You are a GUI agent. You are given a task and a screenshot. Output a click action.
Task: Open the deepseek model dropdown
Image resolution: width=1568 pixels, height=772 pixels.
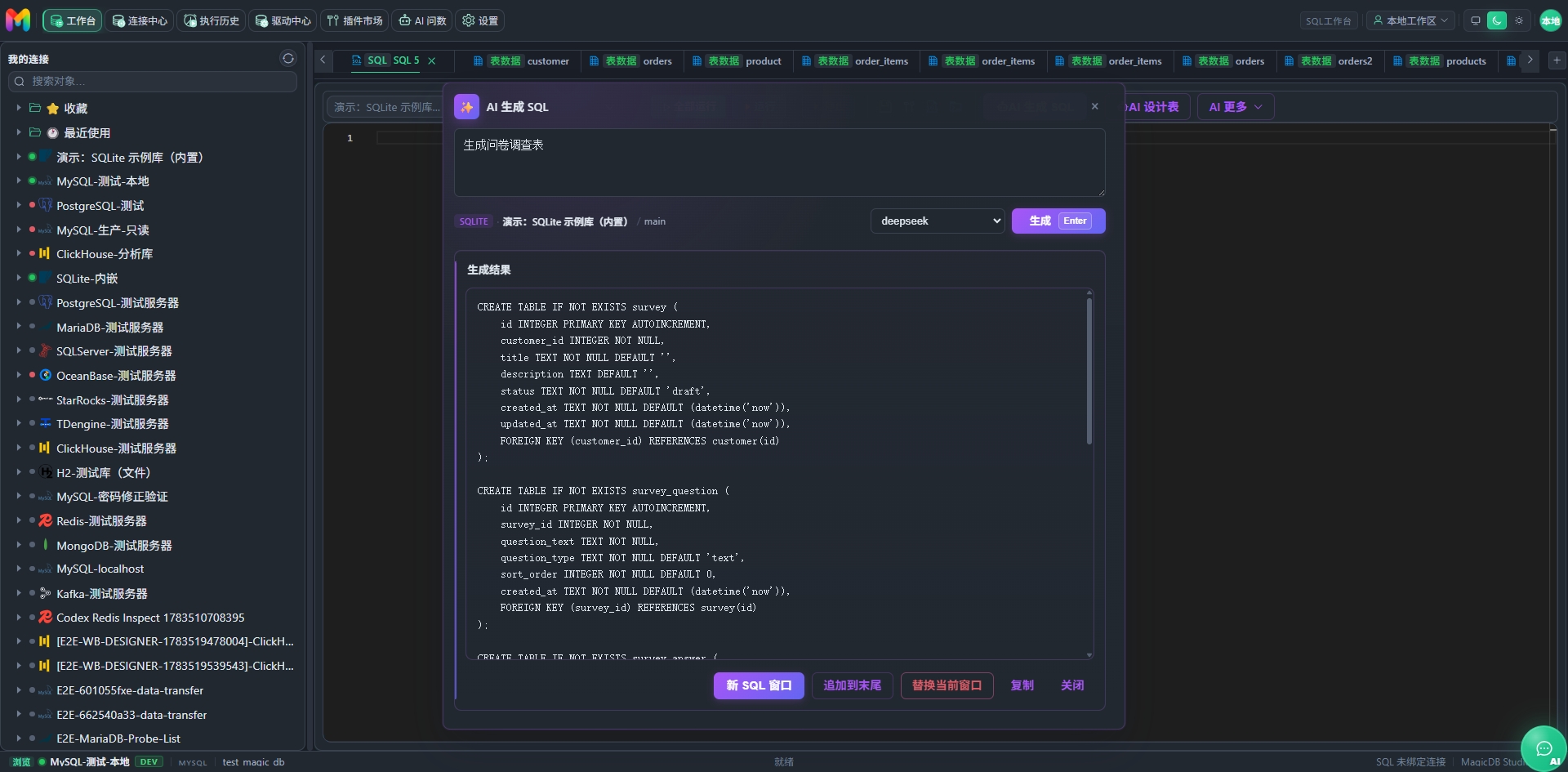pyautogui.click(x=938, y=221)
